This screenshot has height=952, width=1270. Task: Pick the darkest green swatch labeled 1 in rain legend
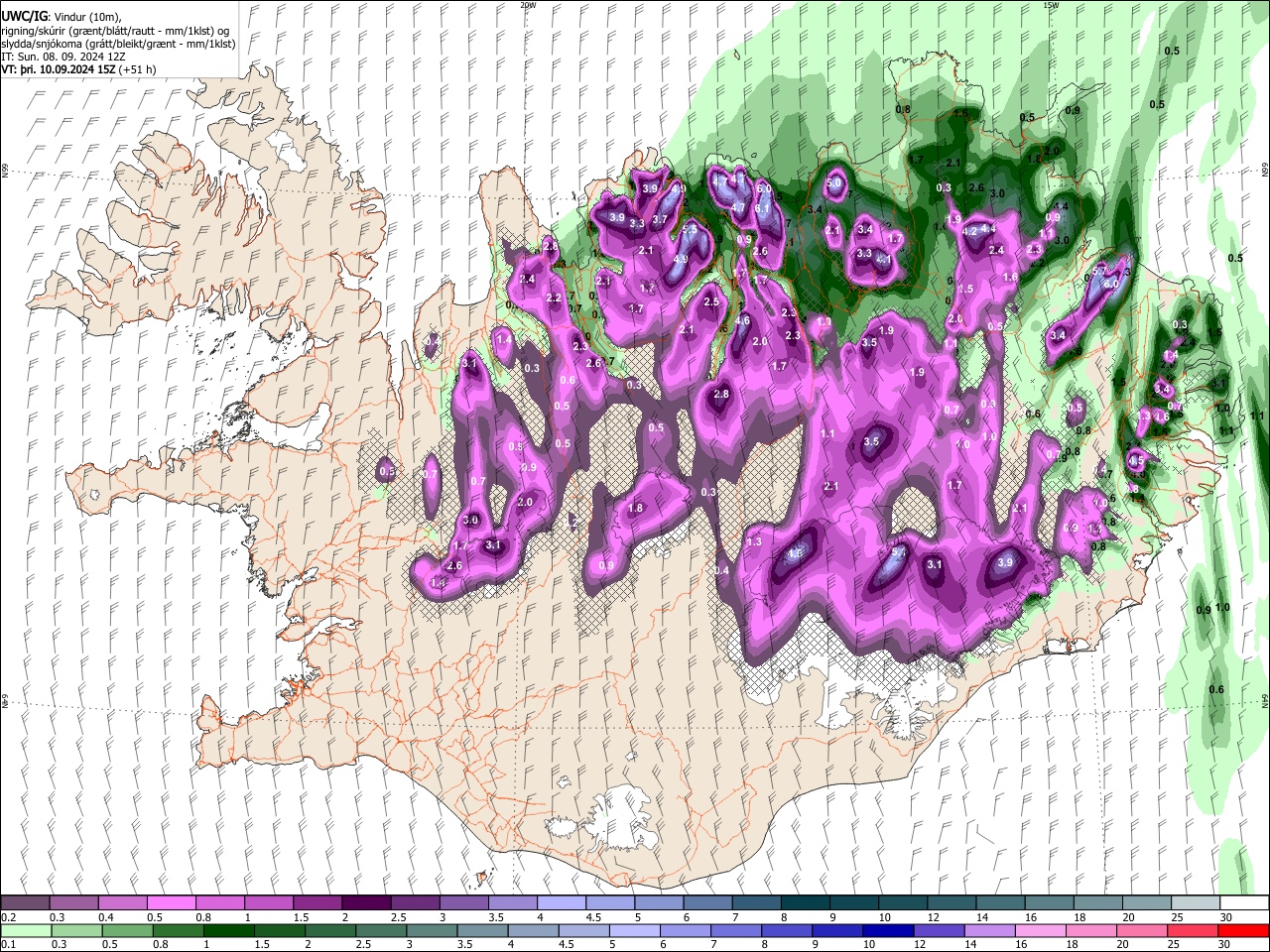click(x=228, y=930)
